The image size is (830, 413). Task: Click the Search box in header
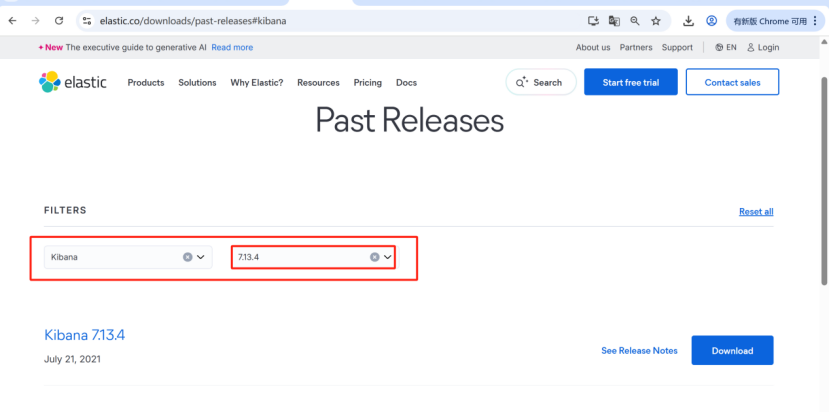click(x=541, y=82)
